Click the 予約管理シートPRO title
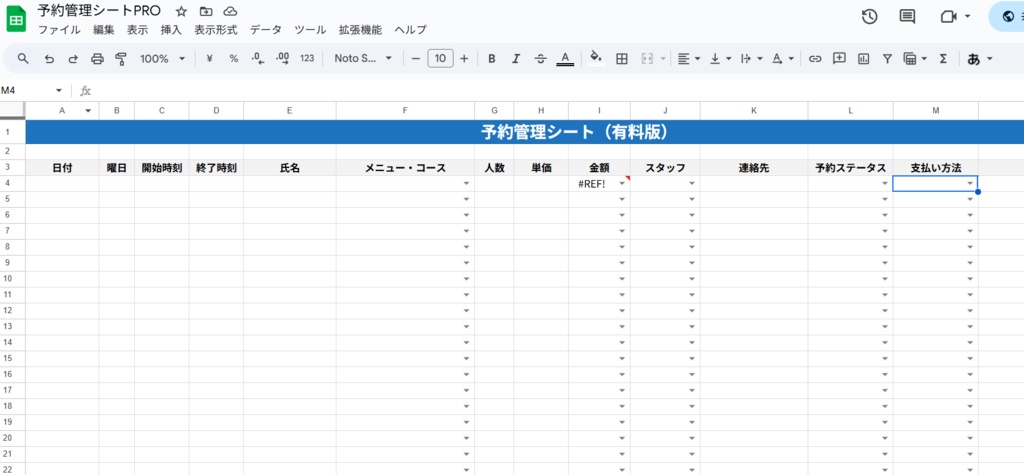1024x475 pixels. pyautogui.click(x=99, y=11)
